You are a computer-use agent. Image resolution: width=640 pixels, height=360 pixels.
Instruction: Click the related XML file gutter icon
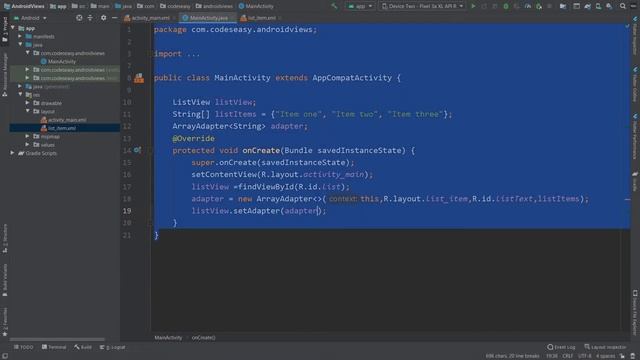[139, 78]
